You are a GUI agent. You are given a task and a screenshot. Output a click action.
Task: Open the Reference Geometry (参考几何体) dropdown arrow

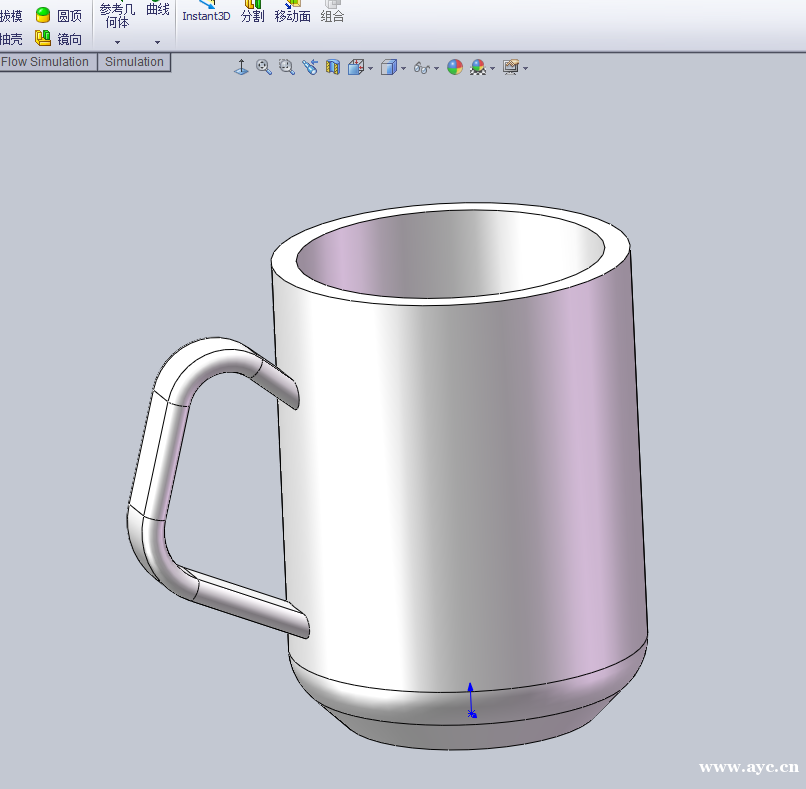(x=117, y=42)
